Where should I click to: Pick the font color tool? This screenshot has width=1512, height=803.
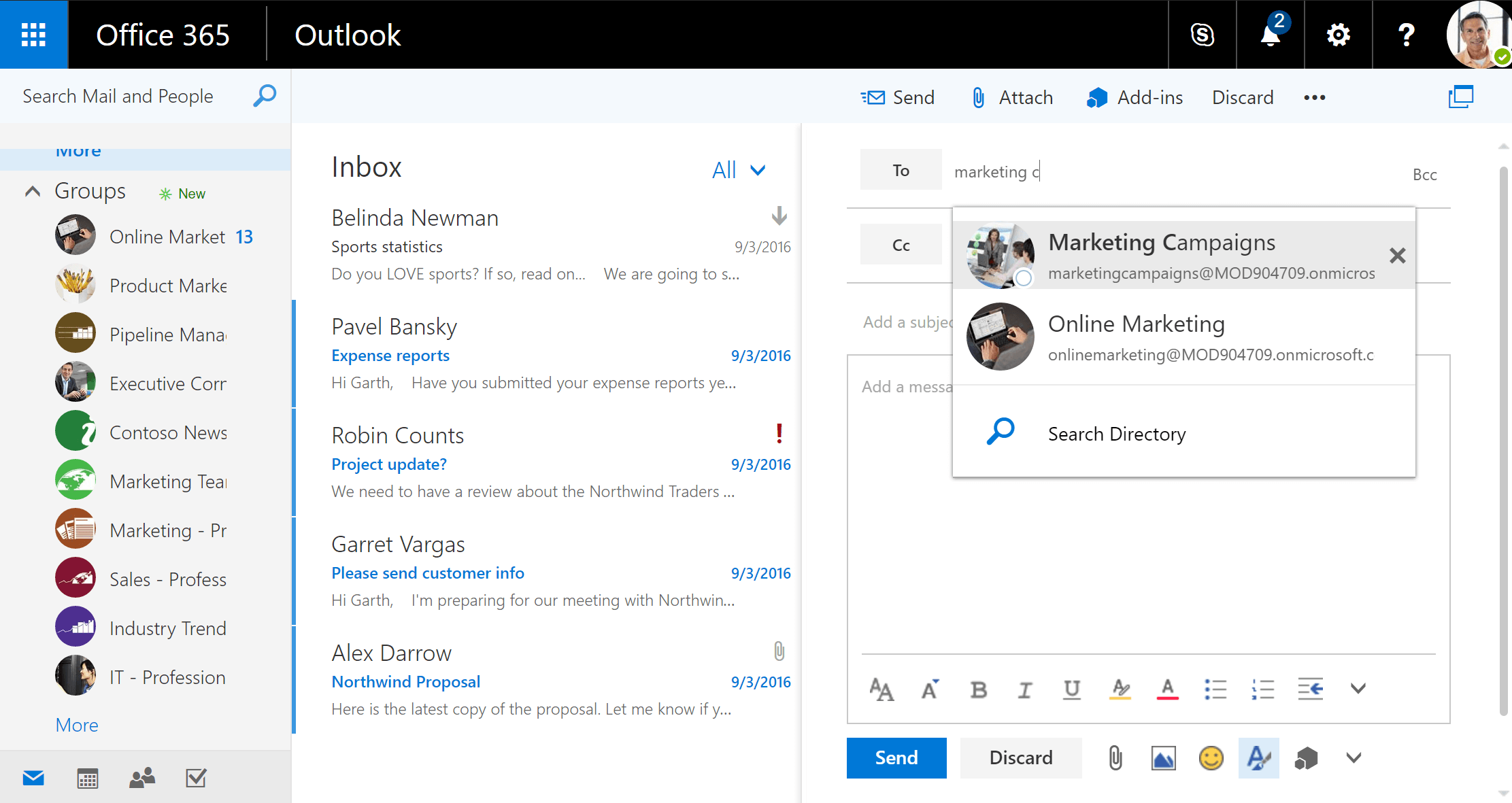pos(1167,689)
